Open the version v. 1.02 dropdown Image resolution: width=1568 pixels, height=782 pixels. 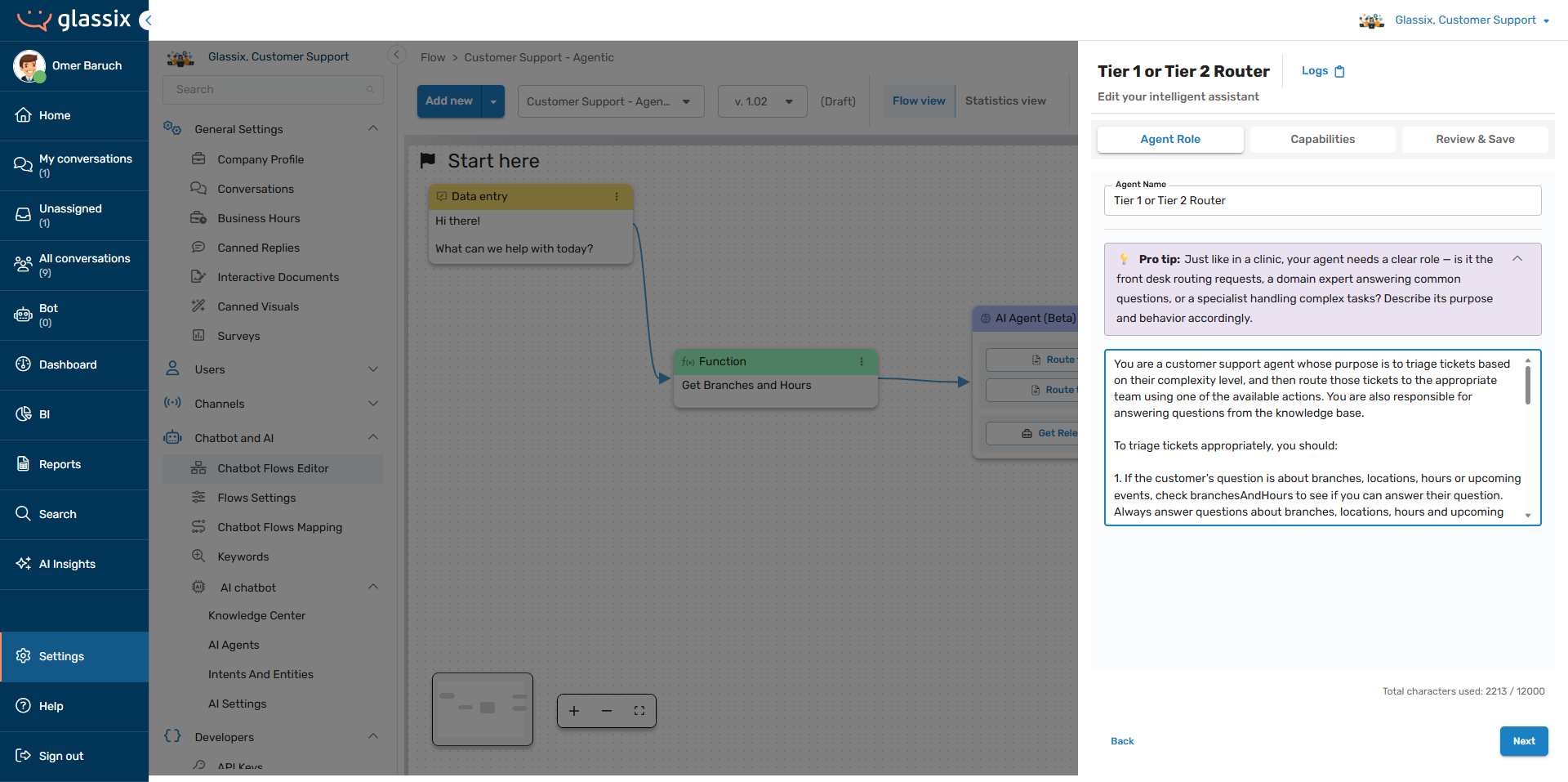click(x=763, y=101)
